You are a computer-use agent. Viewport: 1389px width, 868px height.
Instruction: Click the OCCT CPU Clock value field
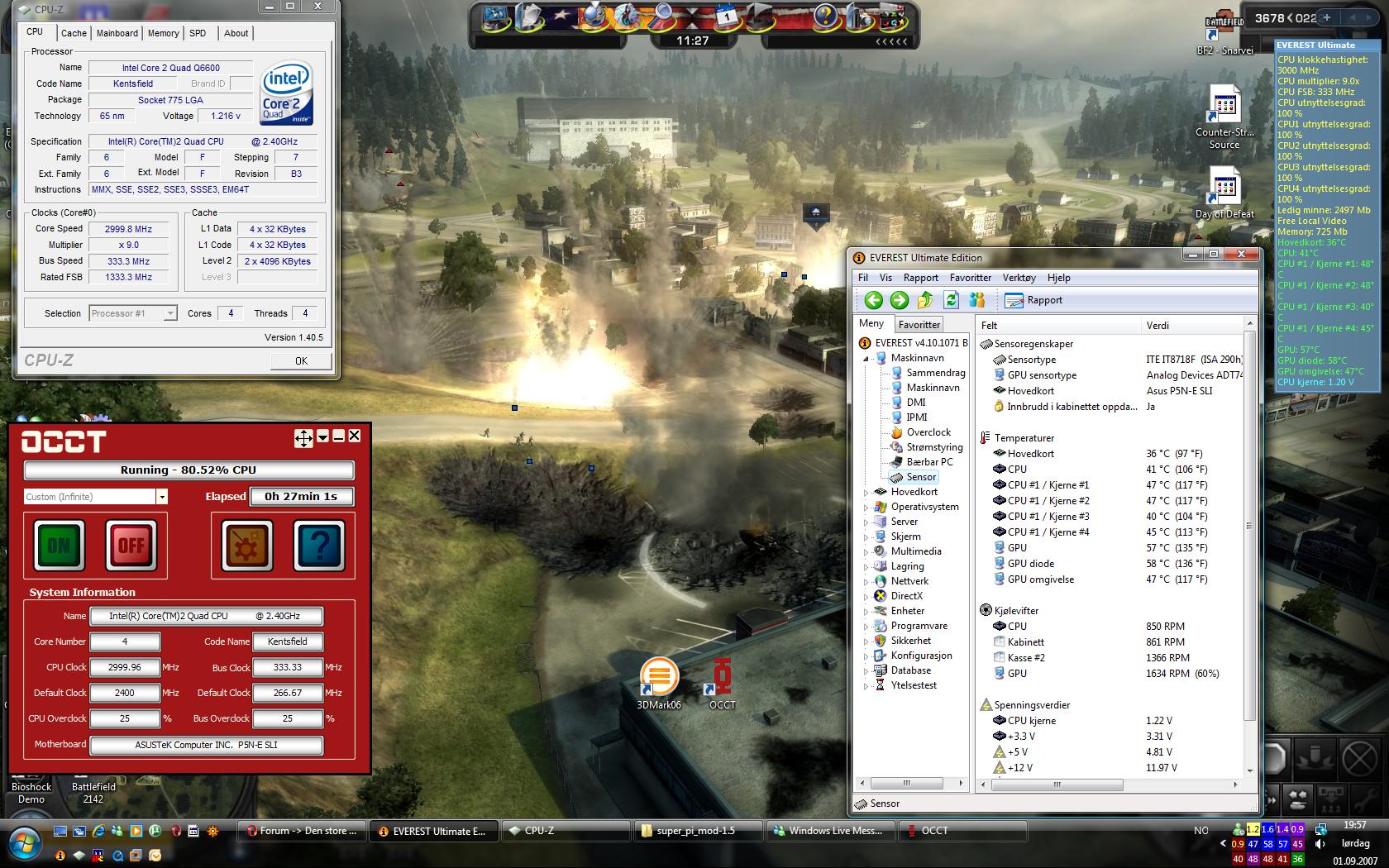(125, 667)
